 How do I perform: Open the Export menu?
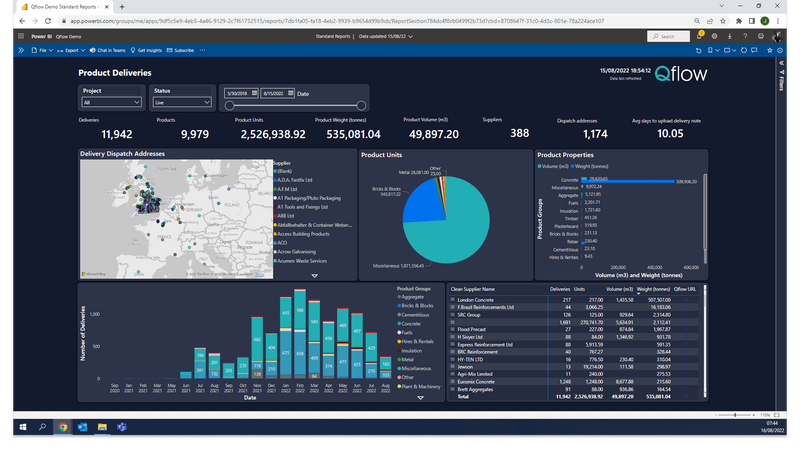(71, 51)
